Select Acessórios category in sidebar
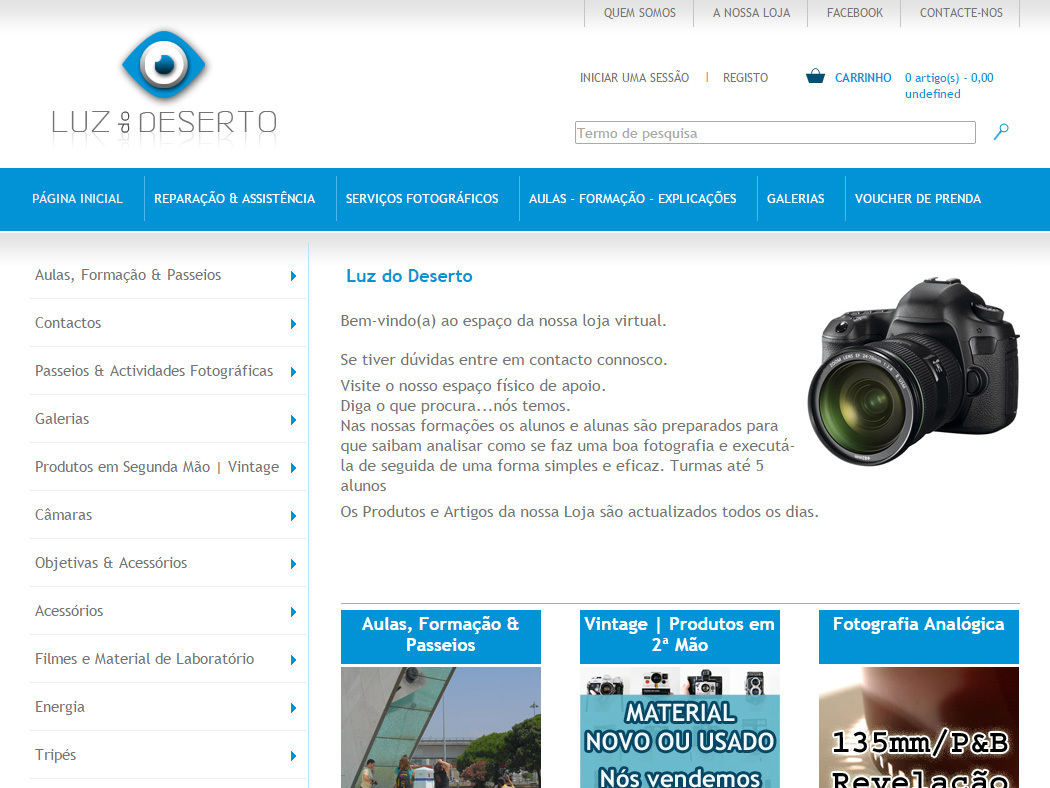 coord(69,611)
